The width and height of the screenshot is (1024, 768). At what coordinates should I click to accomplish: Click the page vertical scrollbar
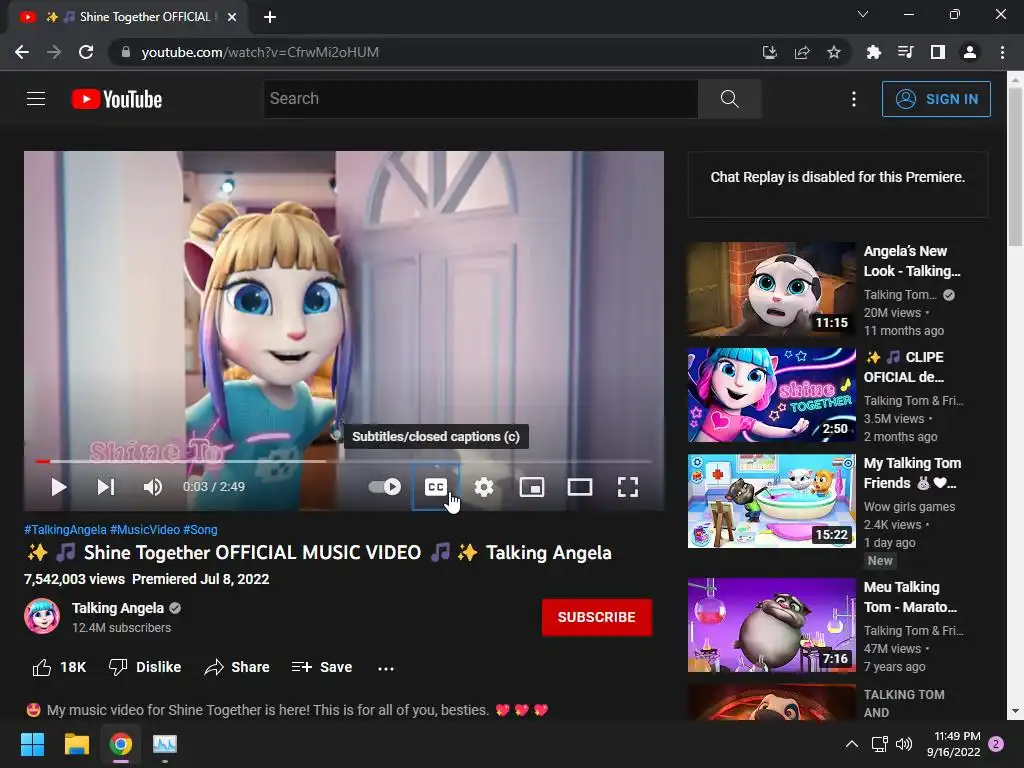[x=1015, y=165]
